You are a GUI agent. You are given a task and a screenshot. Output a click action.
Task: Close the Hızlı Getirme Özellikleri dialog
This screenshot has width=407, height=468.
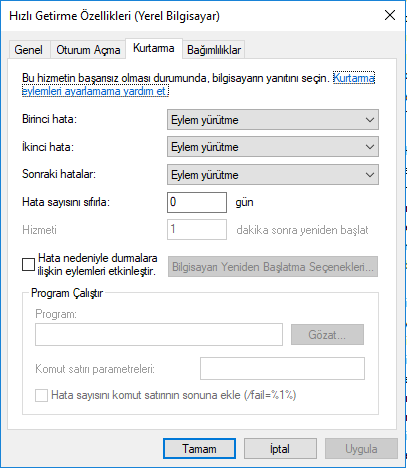[390, 15]
